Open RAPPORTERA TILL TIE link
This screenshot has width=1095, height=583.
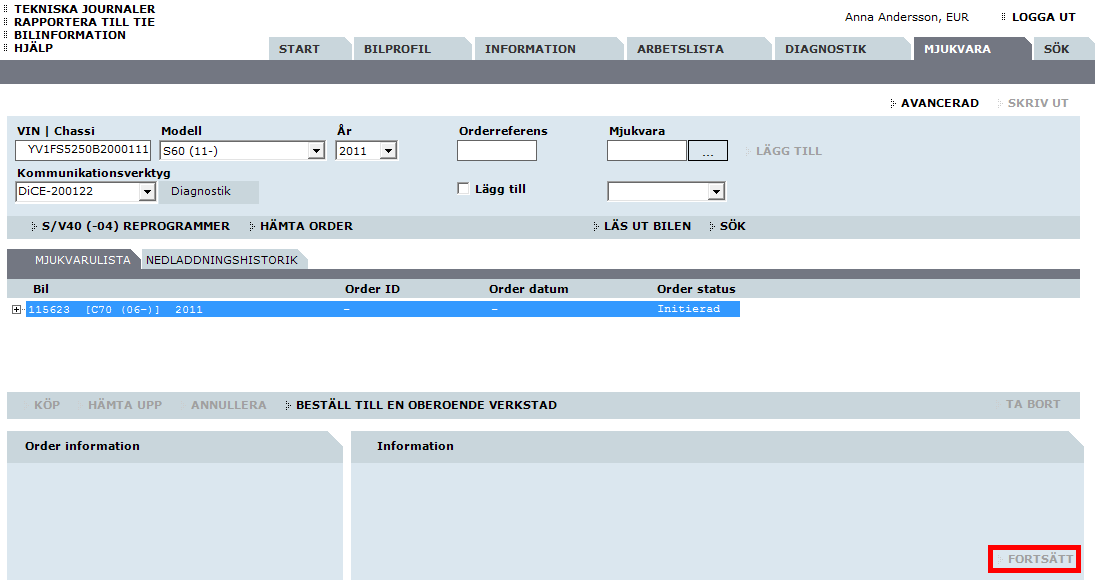84,22
